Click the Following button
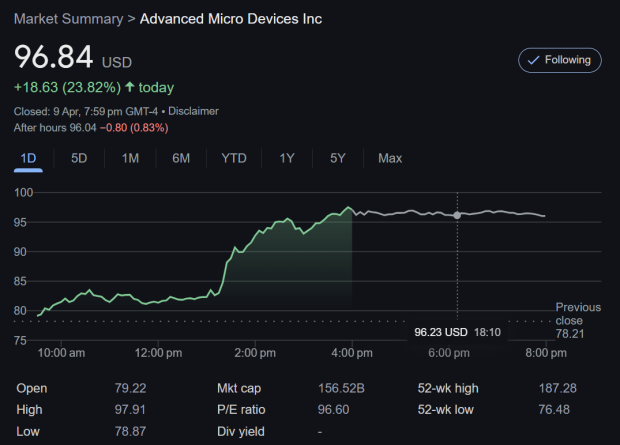This screenshot has height=445, width=620. (560, 60)
